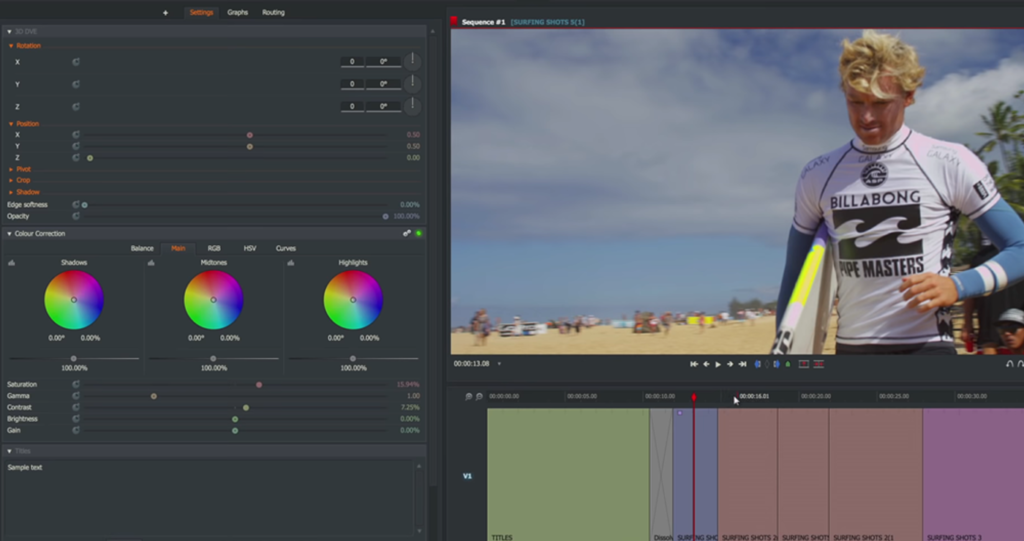Click the Saturation keyframe icon

[76, 384]
